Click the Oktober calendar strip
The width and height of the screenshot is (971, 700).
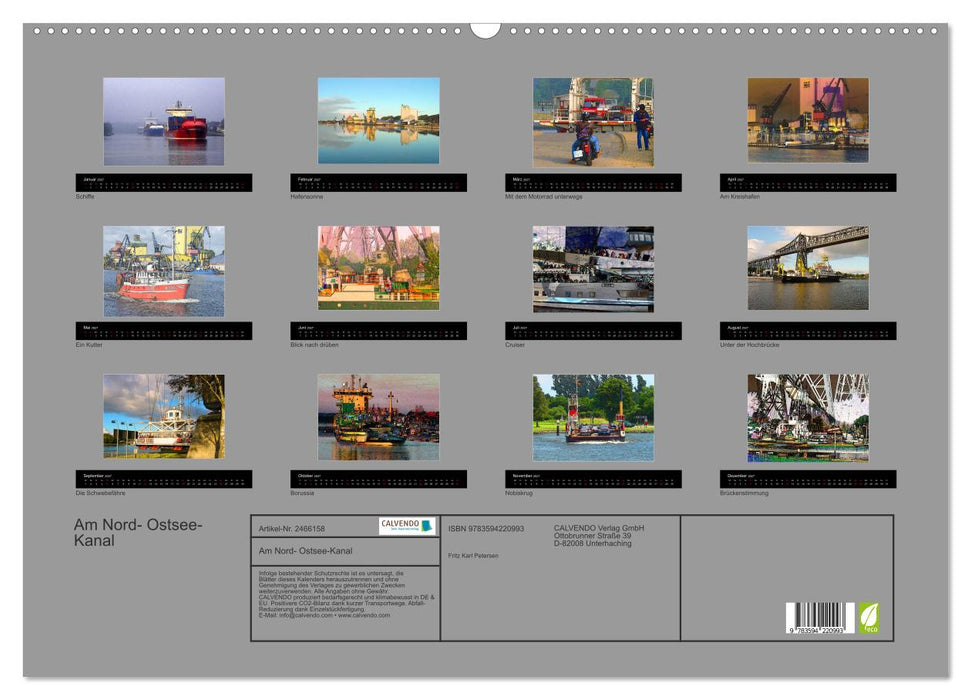[x=378, y=479]
